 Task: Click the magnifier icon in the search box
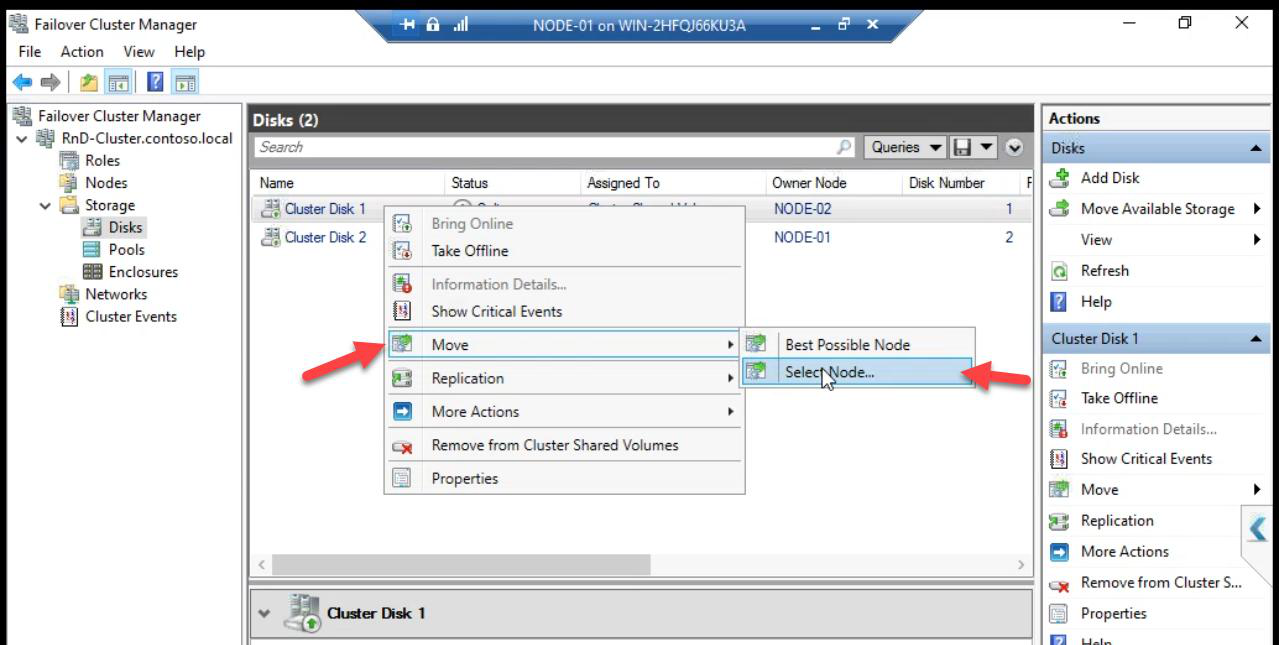[x=844, y=147]
